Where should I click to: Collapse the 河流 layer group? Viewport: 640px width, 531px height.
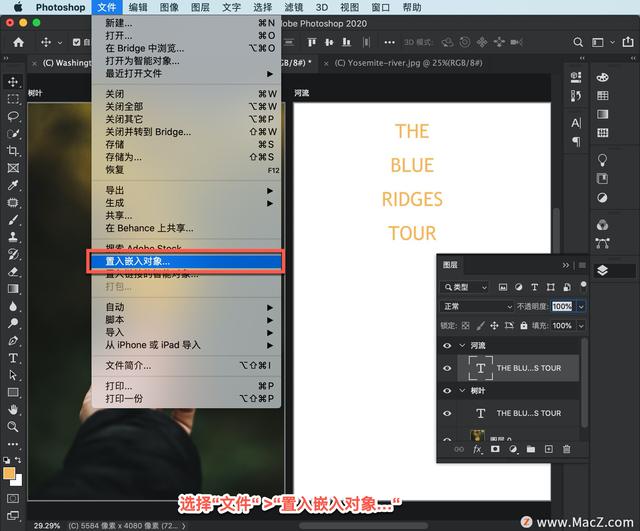[462, 346]
